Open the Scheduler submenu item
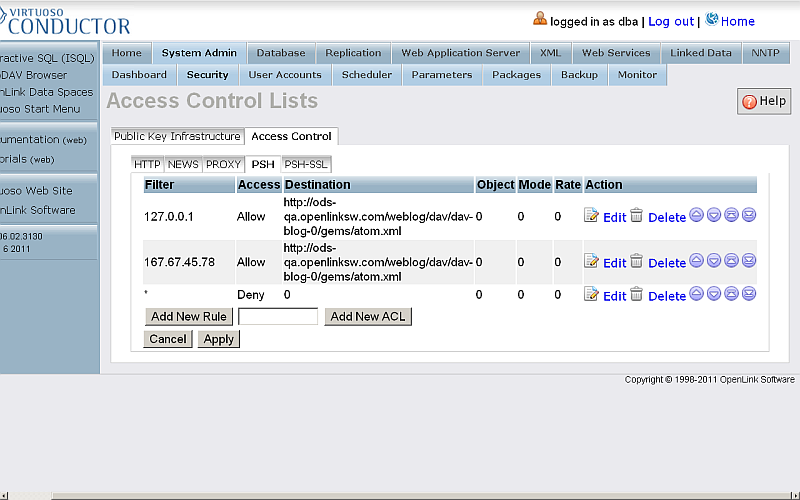 pos(367,75)
